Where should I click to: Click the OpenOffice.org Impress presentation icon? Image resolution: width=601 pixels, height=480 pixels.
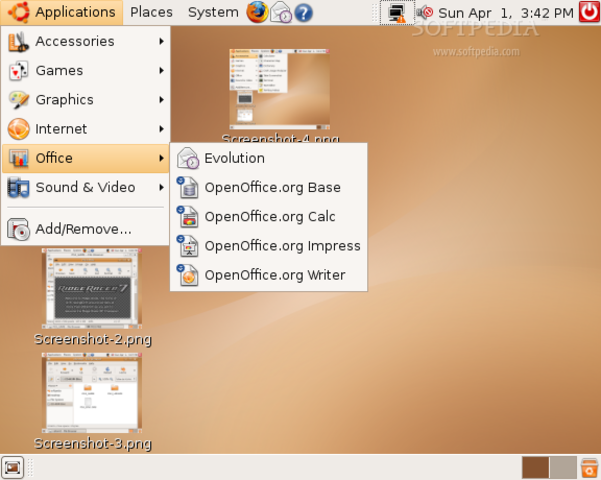pos(187,246)
